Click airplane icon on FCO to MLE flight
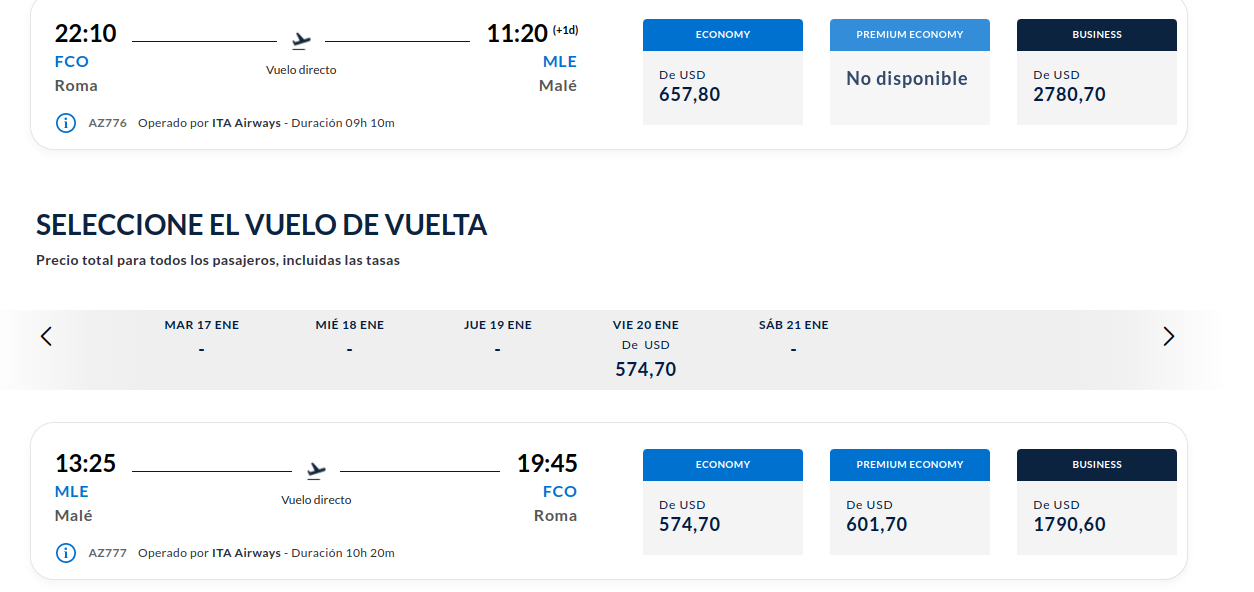Image resolution: width=1254 pixels, height=592 pixels. pyautogui.click(x=301, y=41)
